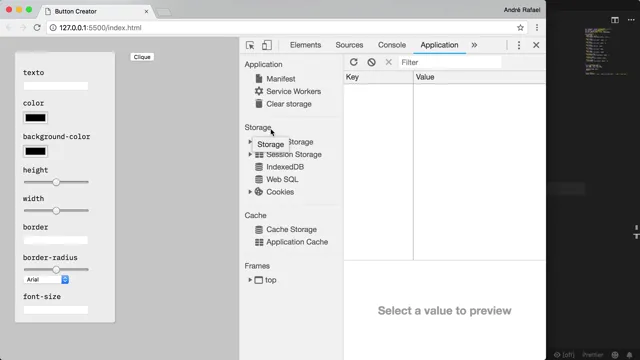Expand the top frame node
Screen dimensions: 640x360
pos(250,280)
